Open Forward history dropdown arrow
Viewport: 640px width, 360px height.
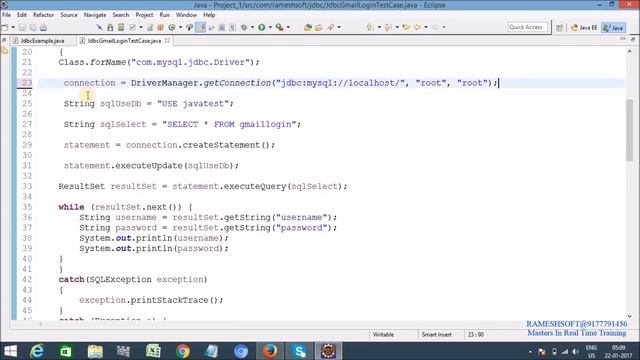[444, 27]
